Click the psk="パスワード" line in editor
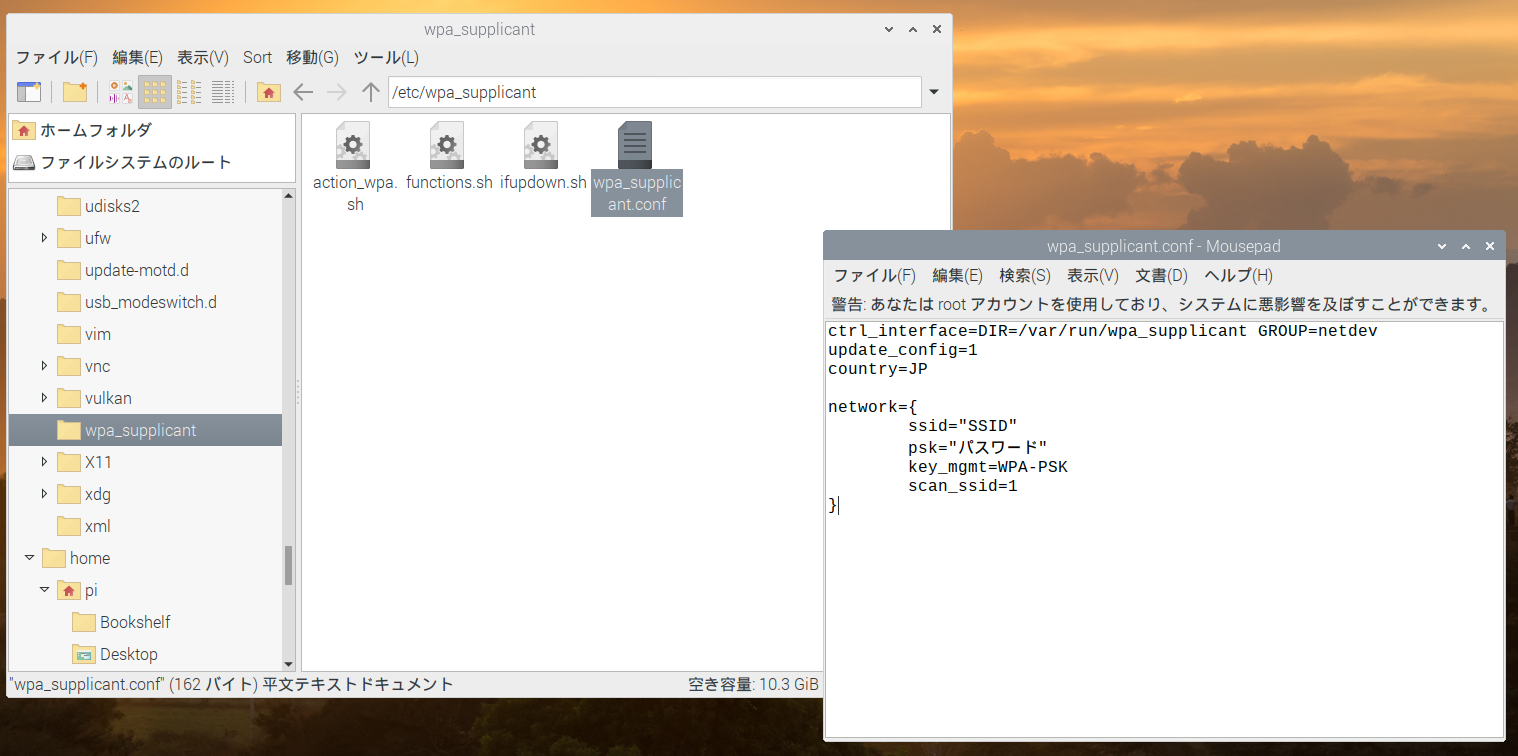1518x756 pixels. [977, 447]
